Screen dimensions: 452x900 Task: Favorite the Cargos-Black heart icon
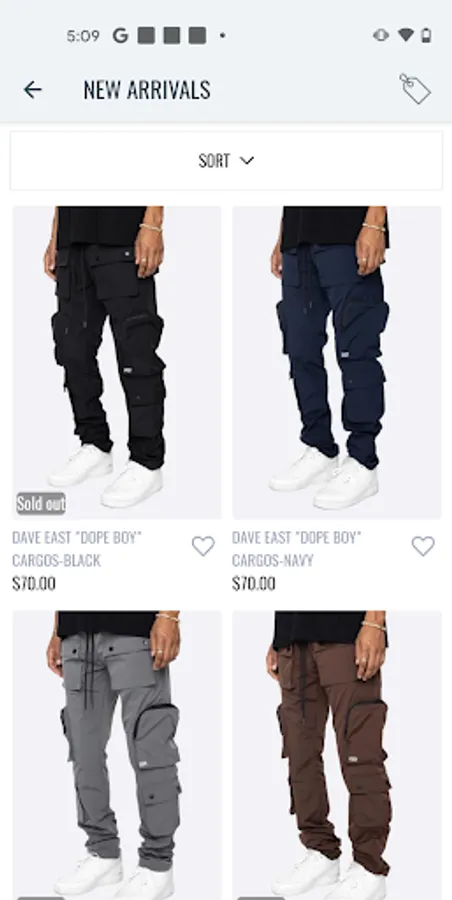pyautogui.click(x=203, y=546)
